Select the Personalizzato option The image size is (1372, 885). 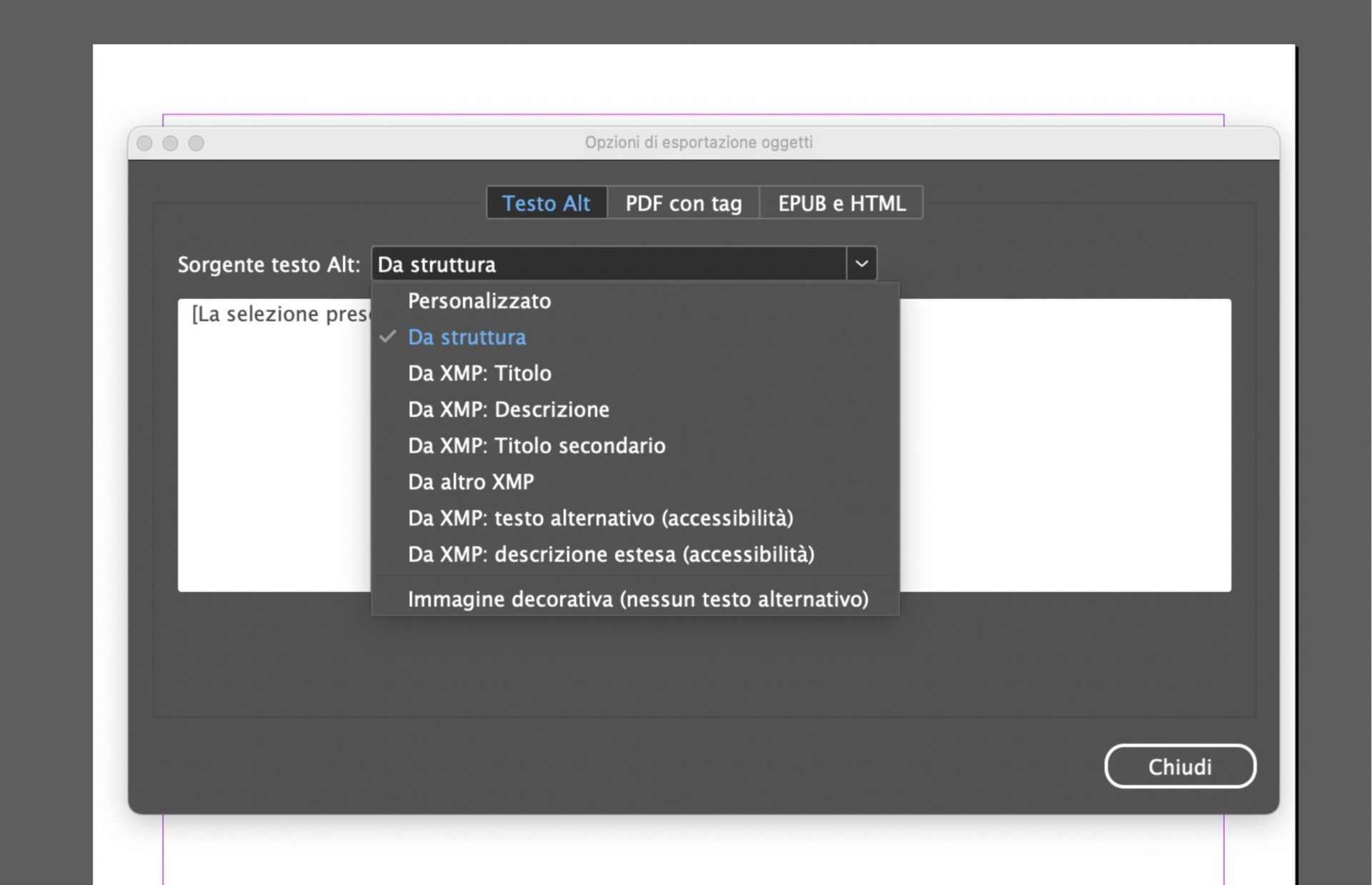(x=479, y=301)
